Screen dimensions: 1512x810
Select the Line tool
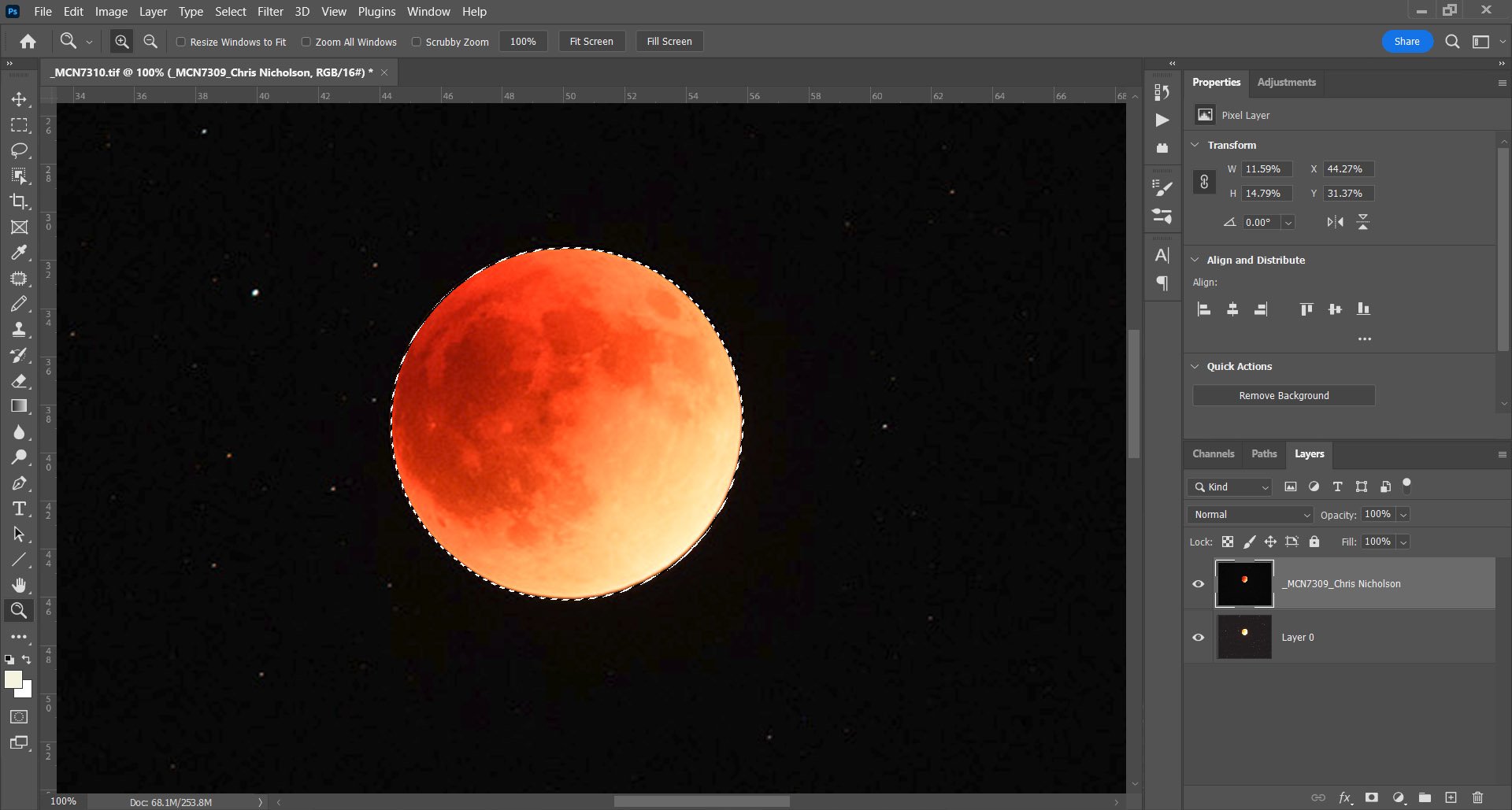tap(19, 560)
